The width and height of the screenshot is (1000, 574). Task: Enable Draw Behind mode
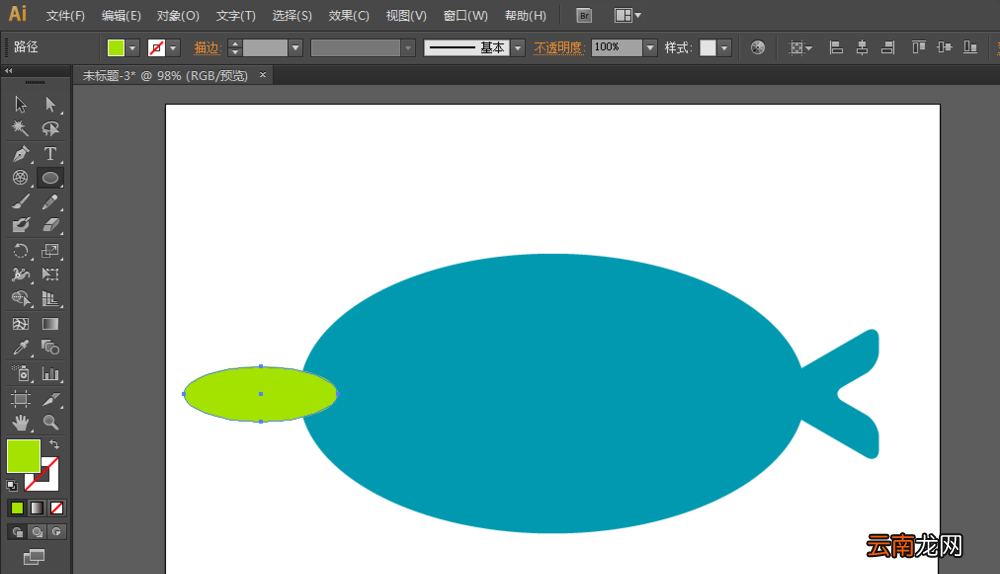pyautogui.click(x=37, y=531)
